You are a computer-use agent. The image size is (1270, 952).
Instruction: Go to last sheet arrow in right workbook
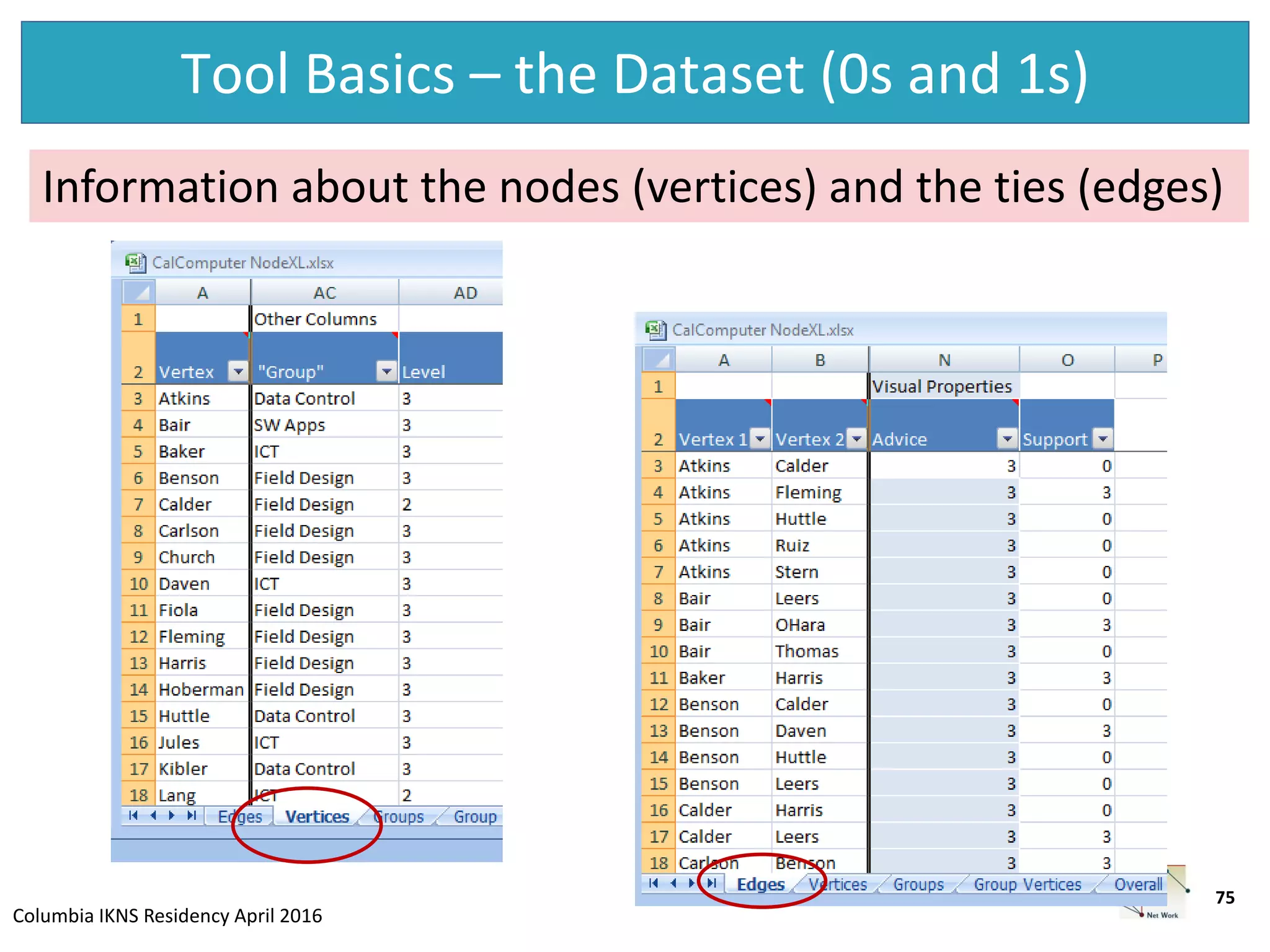click(712, 883)
